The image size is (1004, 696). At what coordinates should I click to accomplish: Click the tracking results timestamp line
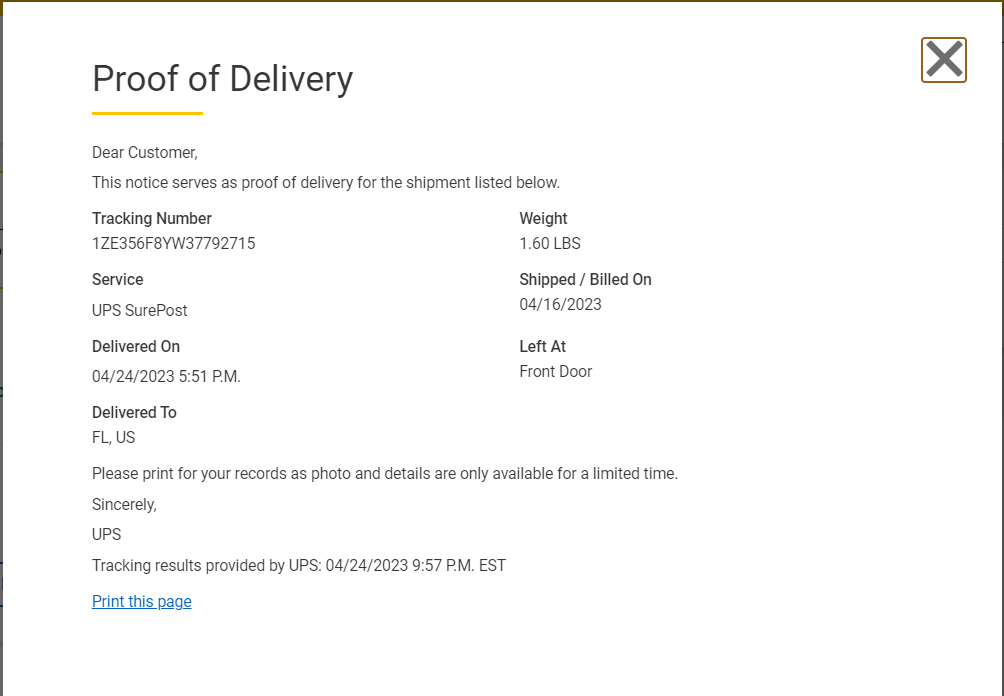tap(299, 565)
